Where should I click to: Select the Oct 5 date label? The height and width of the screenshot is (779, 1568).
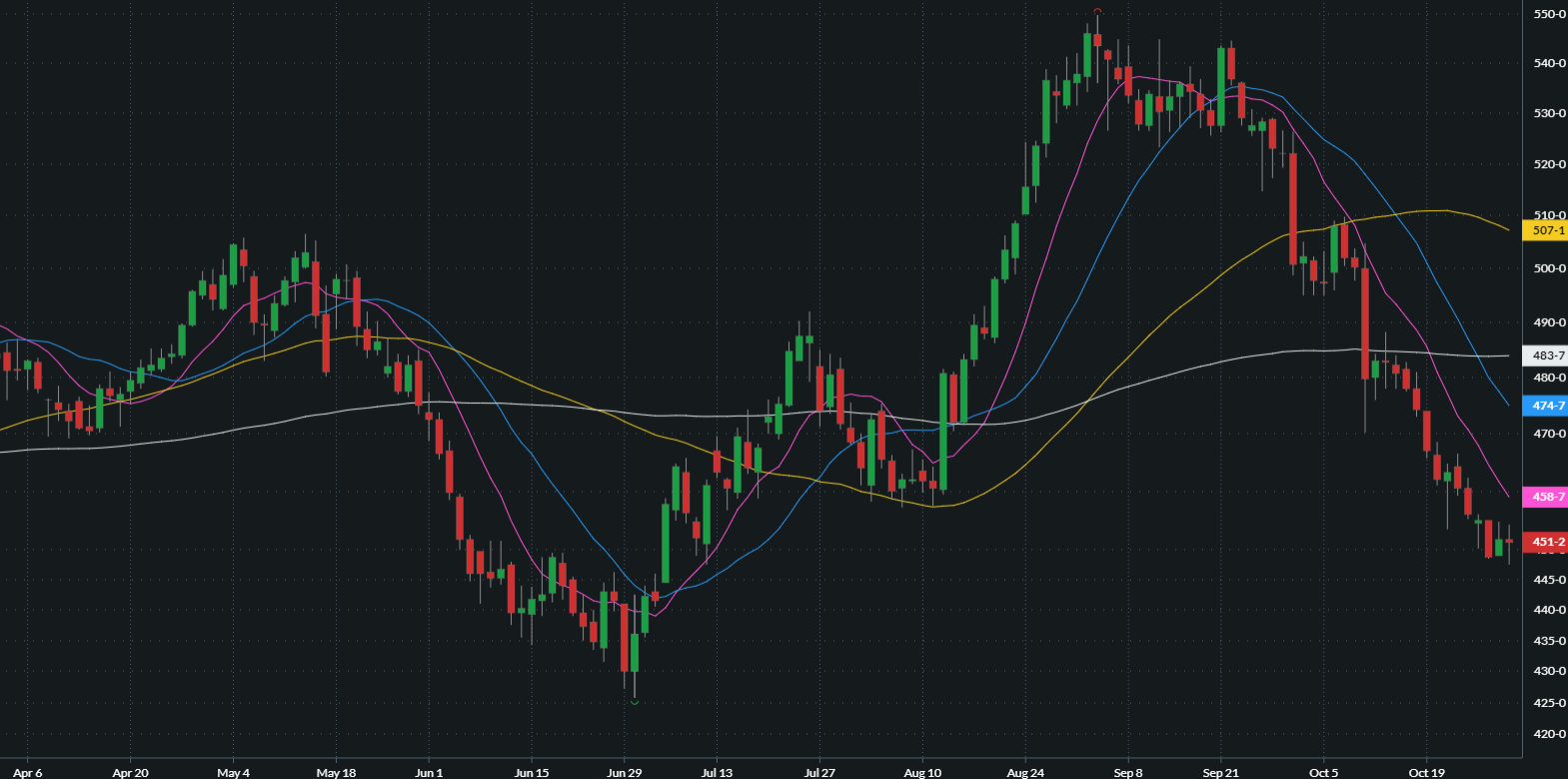[x=1323, y=772]
